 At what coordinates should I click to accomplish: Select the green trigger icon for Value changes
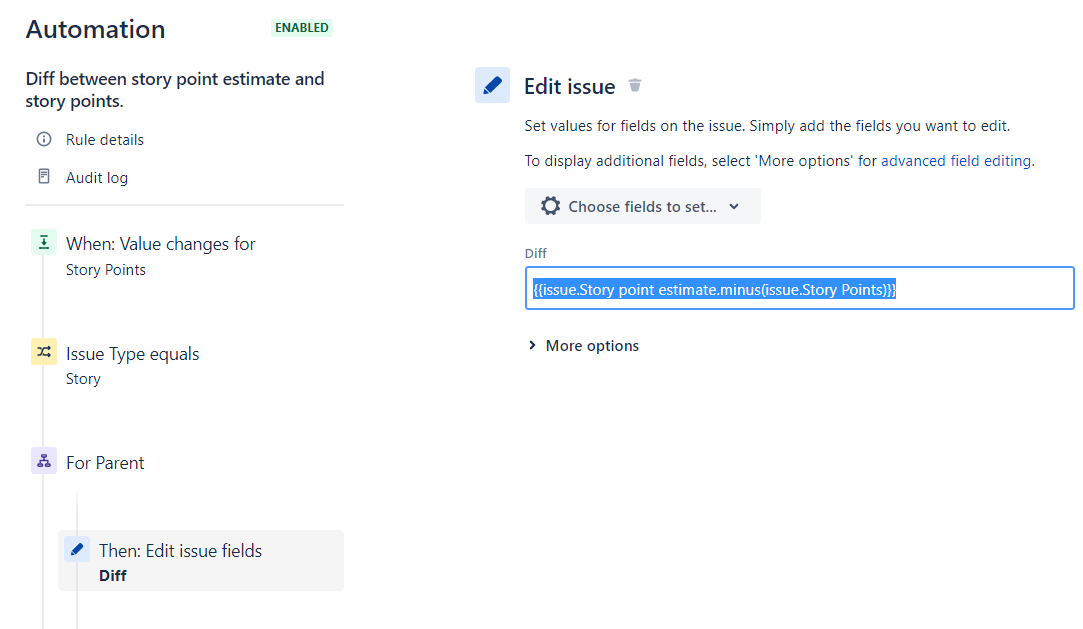tap(44, 242)
